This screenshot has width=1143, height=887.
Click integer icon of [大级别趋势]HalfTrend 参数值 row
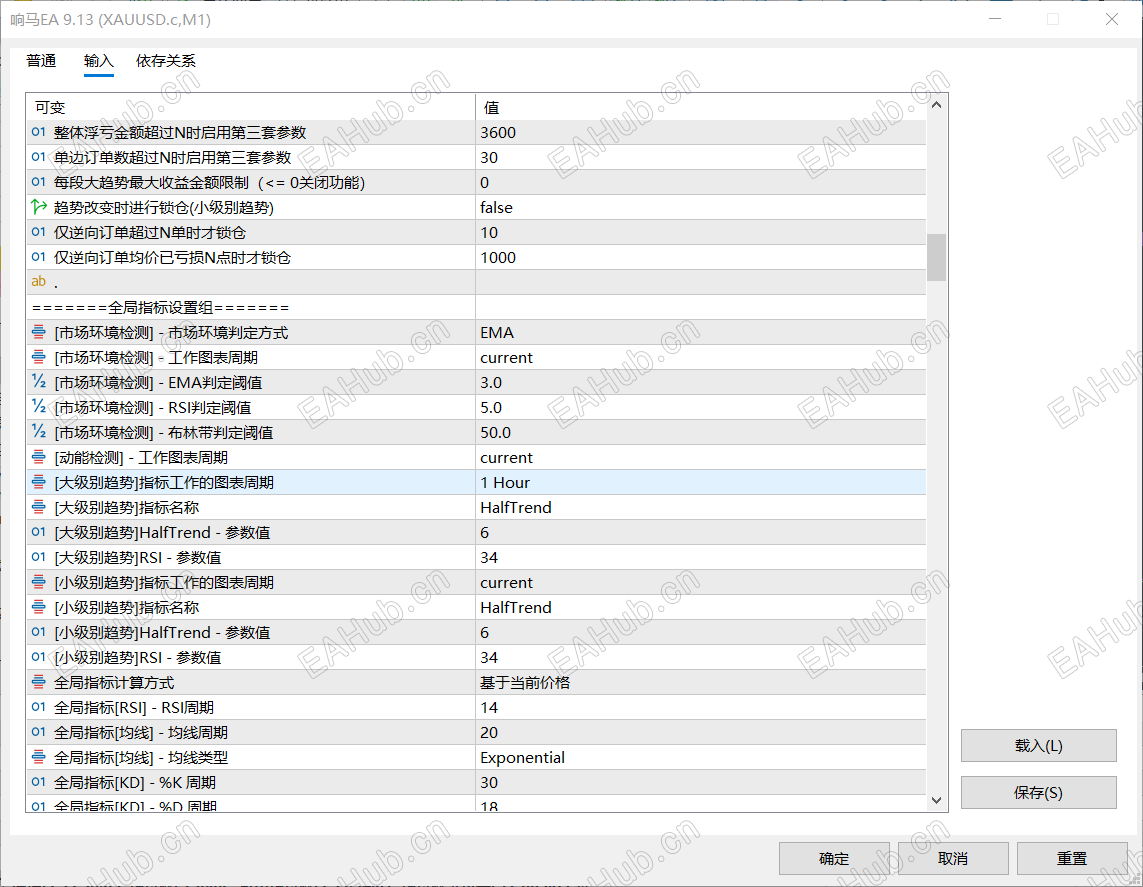click(39, 532)
